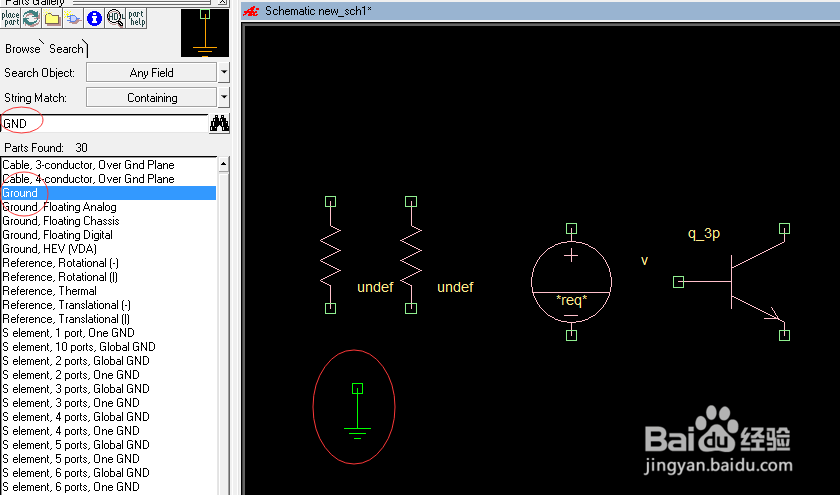Open the Search Object Any Field dropdown
The image size is (840, 495).
coord(152,73)
